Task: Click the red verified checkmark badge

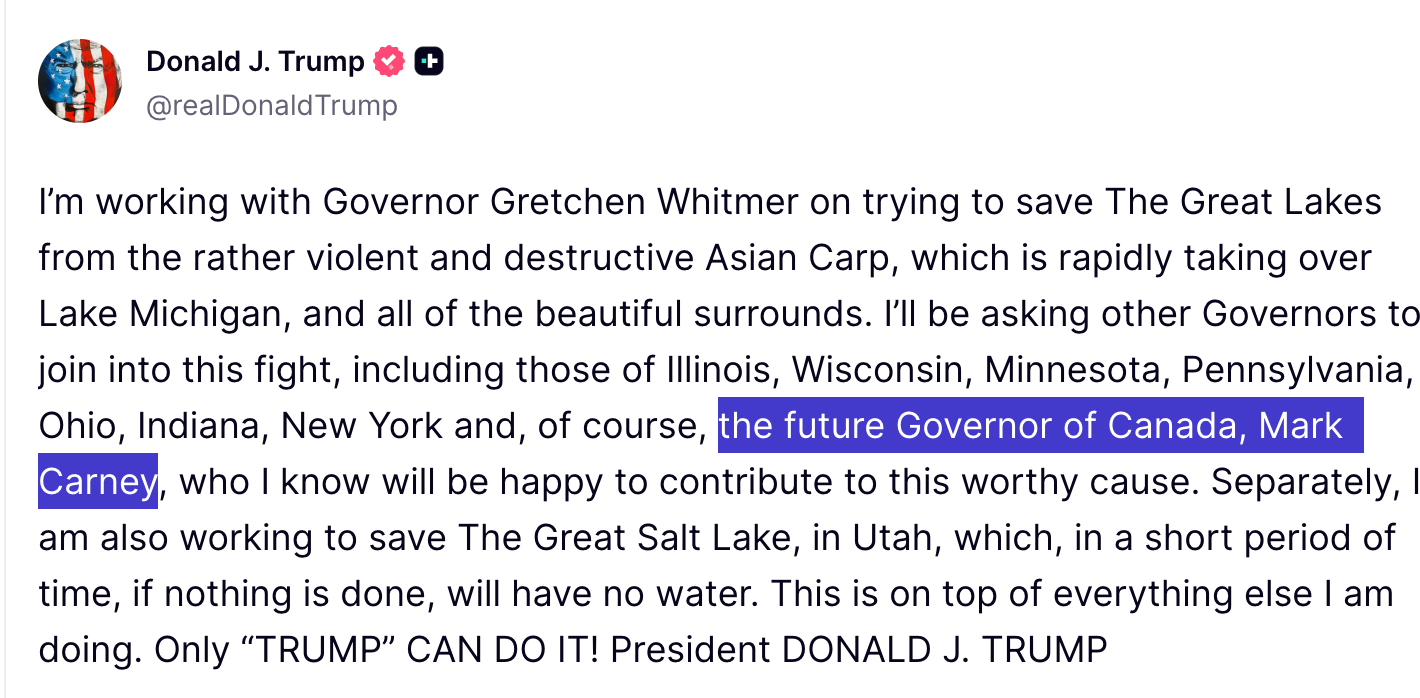Action: tap(389, 62)
